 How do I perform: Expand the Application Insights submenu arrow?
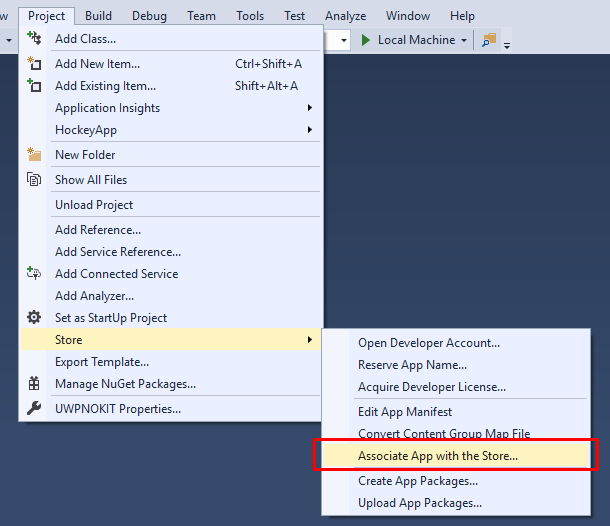(310, 107)
